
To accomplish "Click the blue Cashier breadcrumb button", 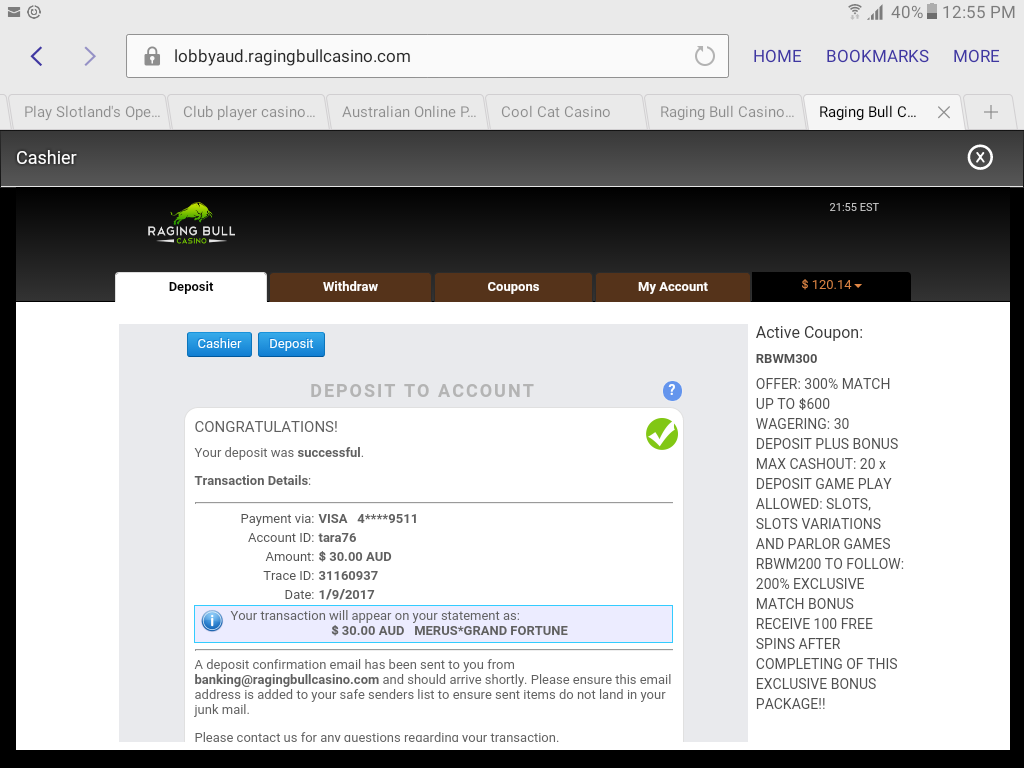I will click(219, 344).
